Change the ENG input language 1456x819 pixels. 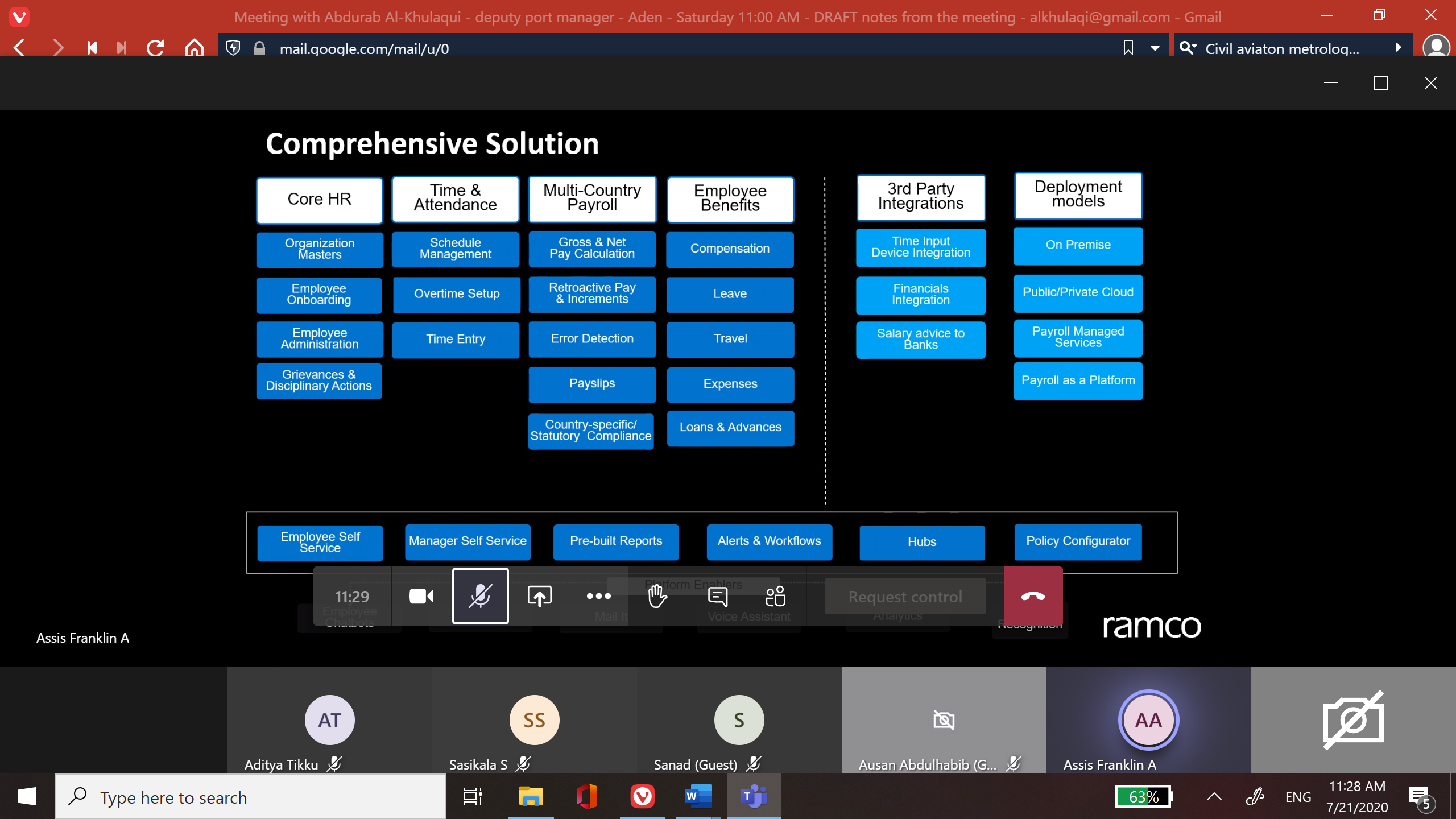click(1298, 797)
